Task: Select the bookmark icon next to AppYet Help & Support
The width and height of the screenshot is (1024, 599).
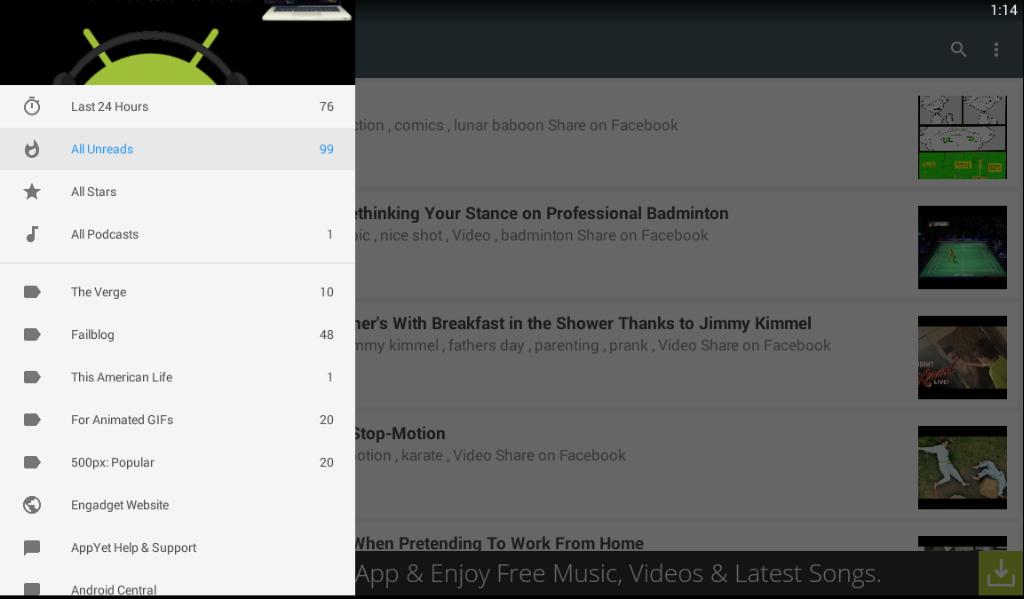Action: coord(33,548)
